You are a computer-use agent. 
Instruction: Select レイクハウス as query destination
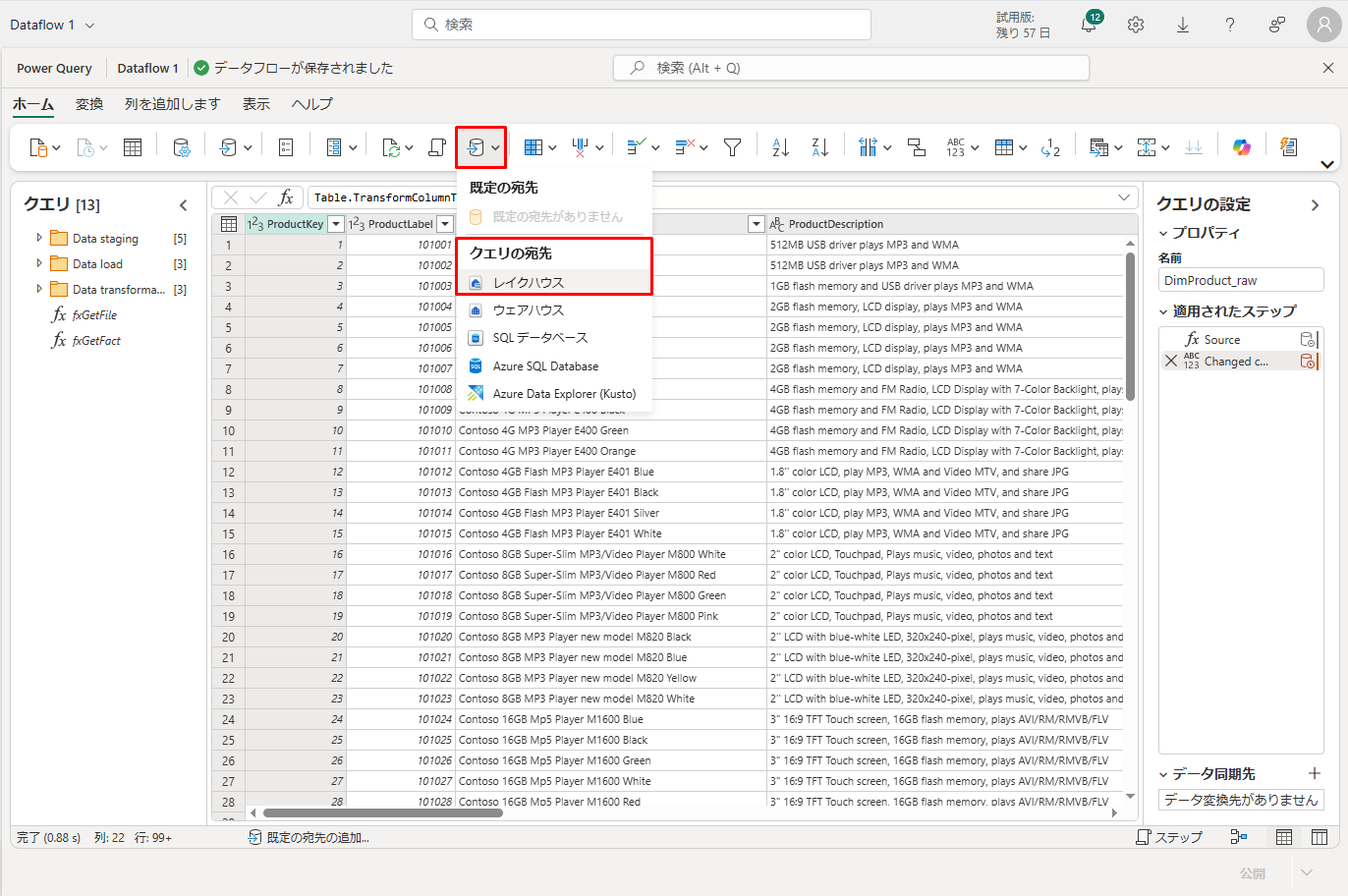tap(529, 282)
